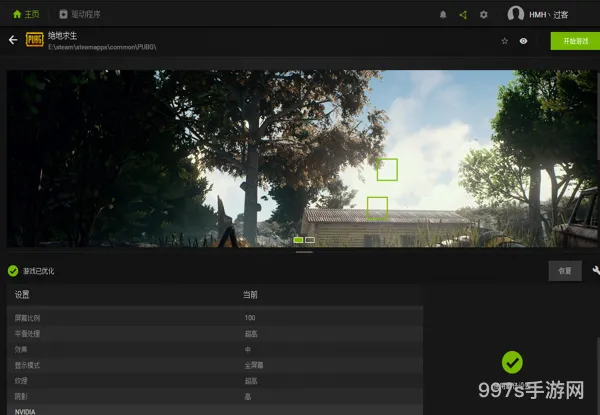Select the 效果 setting row
600x415 pixels.
(215, 350)
